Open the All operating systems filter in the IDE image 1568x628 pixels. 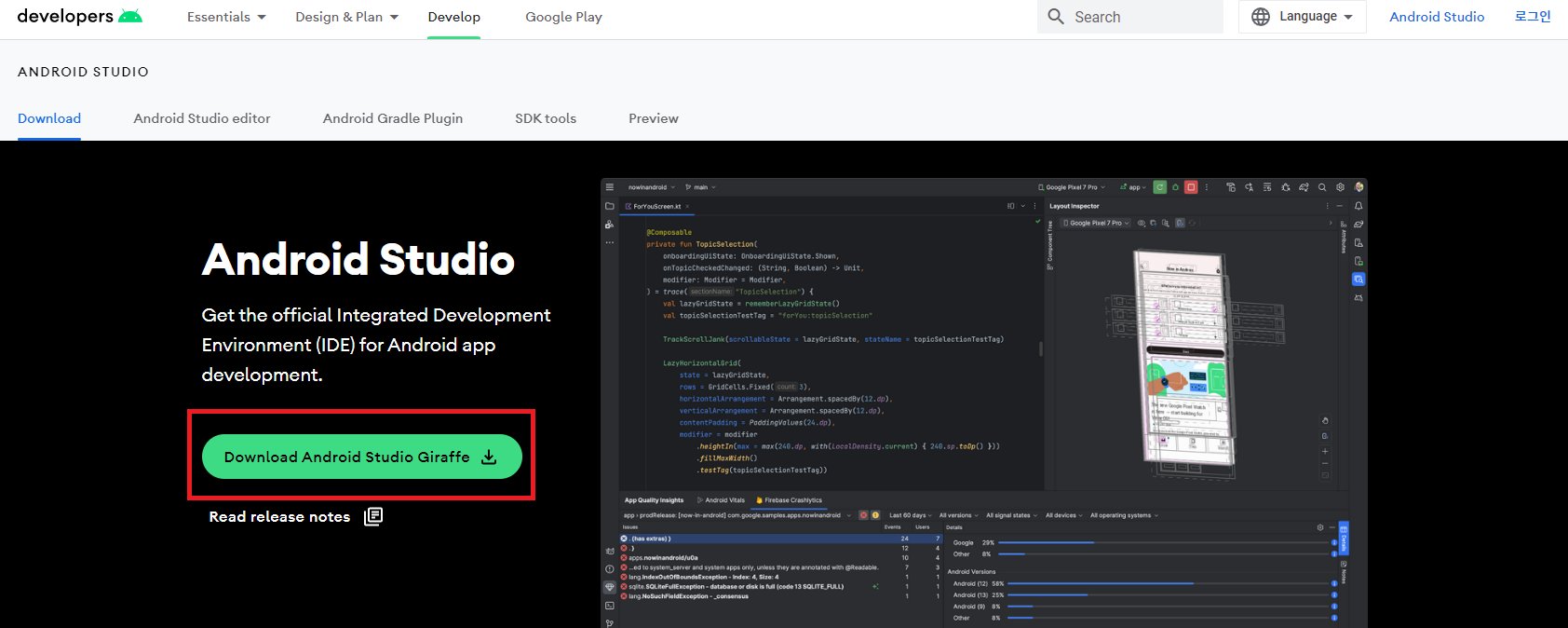tap(1124, 515)
